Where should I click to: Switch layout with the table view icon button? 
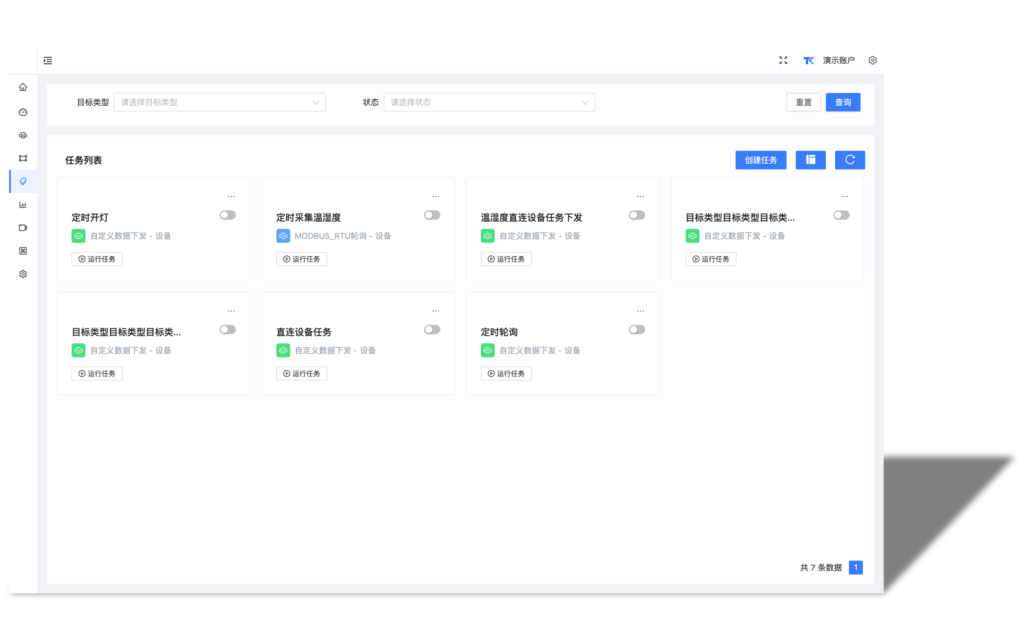tap(810, 160)
